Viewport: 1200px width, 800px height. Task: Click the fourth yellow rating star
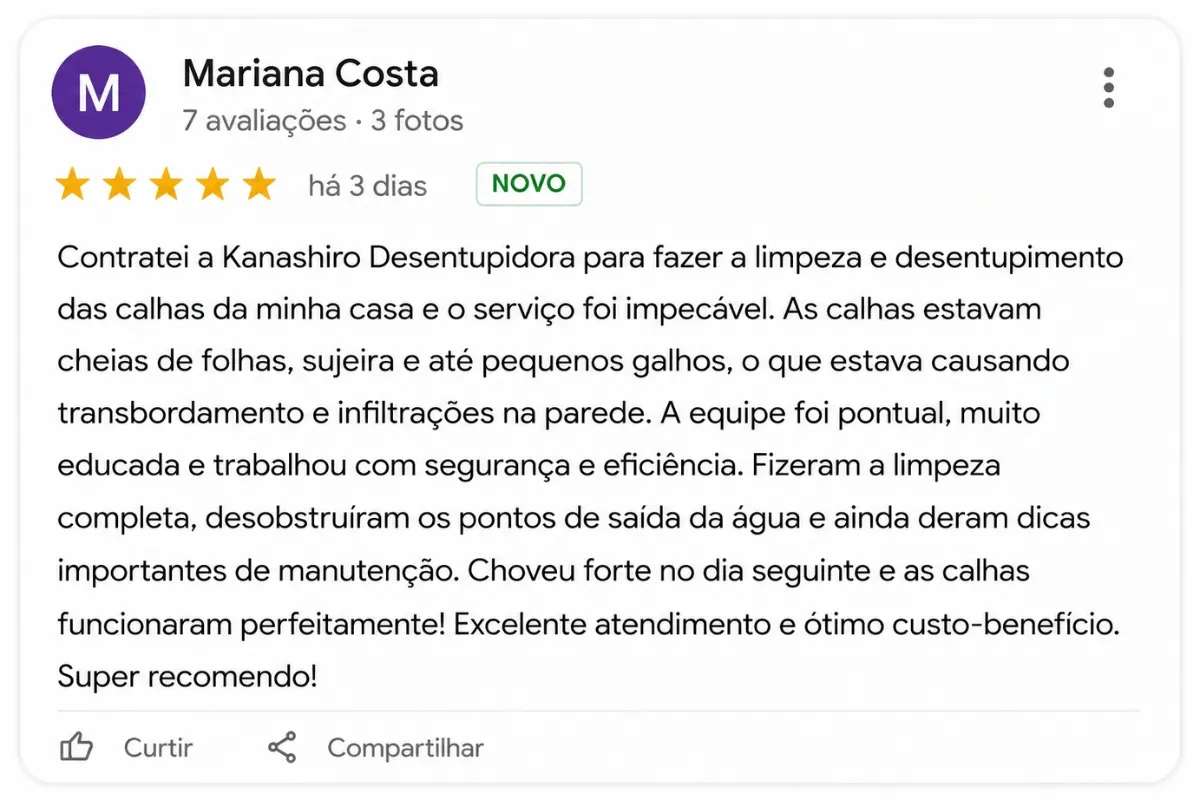212,185
